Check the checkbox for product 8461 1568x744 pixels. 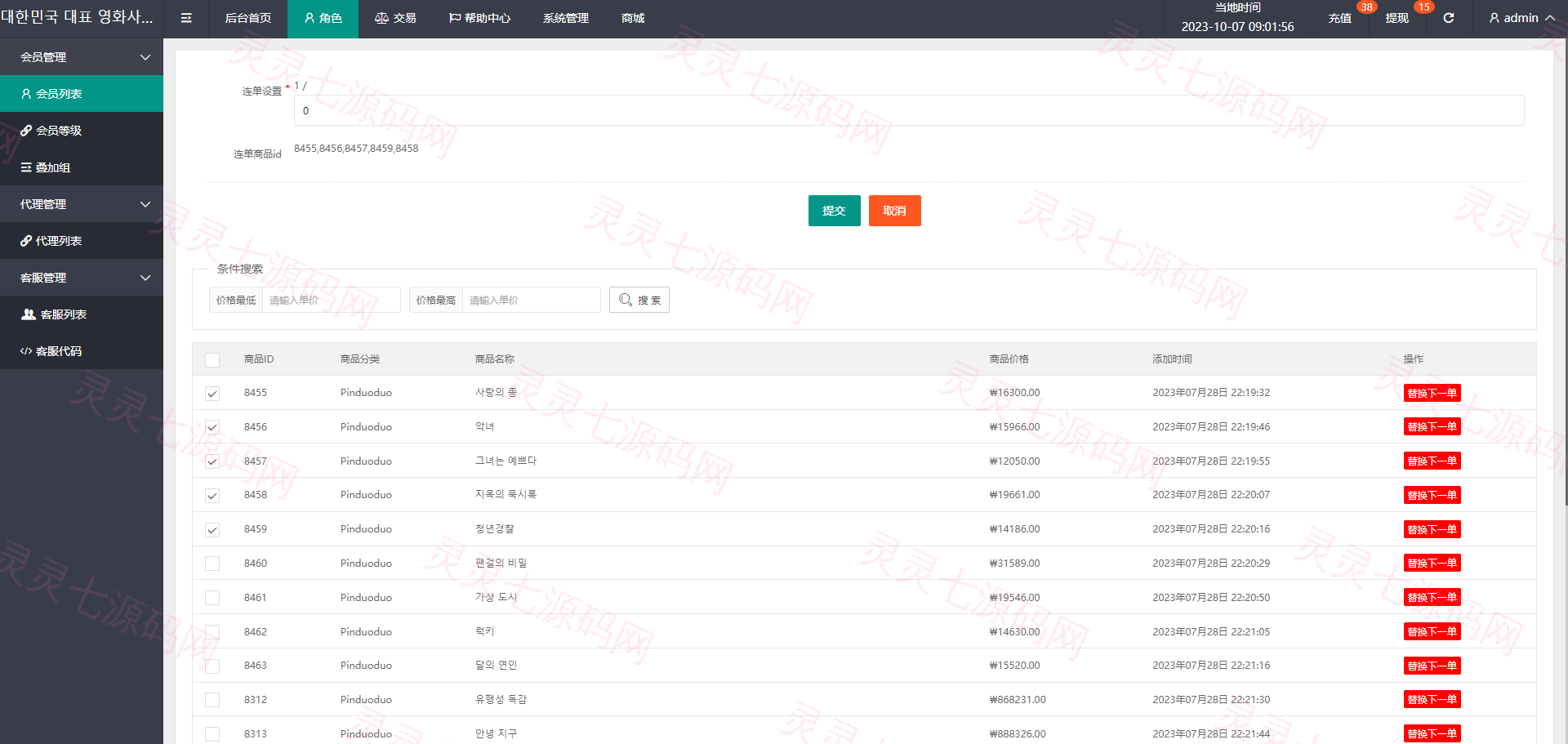click(212, 598)
